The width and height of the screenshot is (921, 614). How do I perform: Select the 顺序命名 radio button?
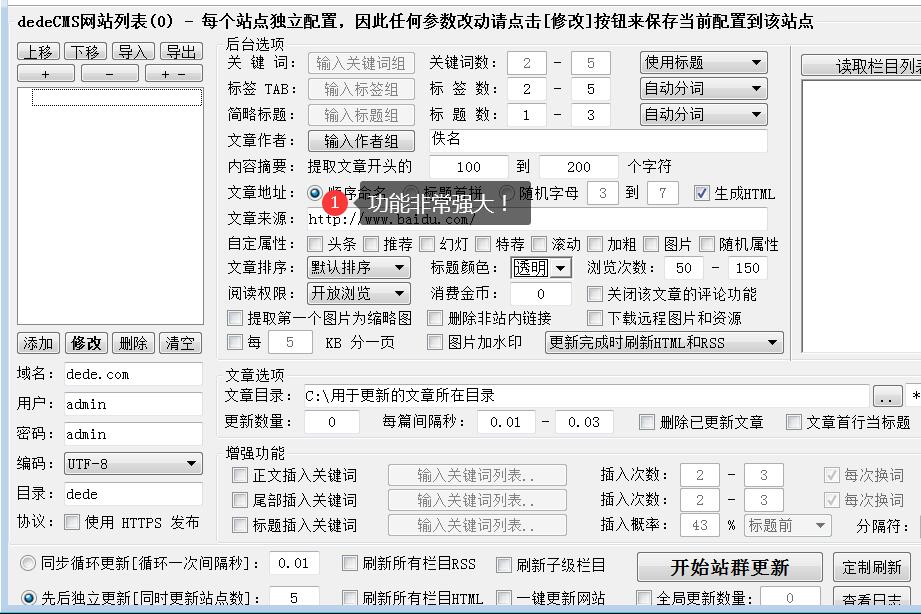point(315,193)
